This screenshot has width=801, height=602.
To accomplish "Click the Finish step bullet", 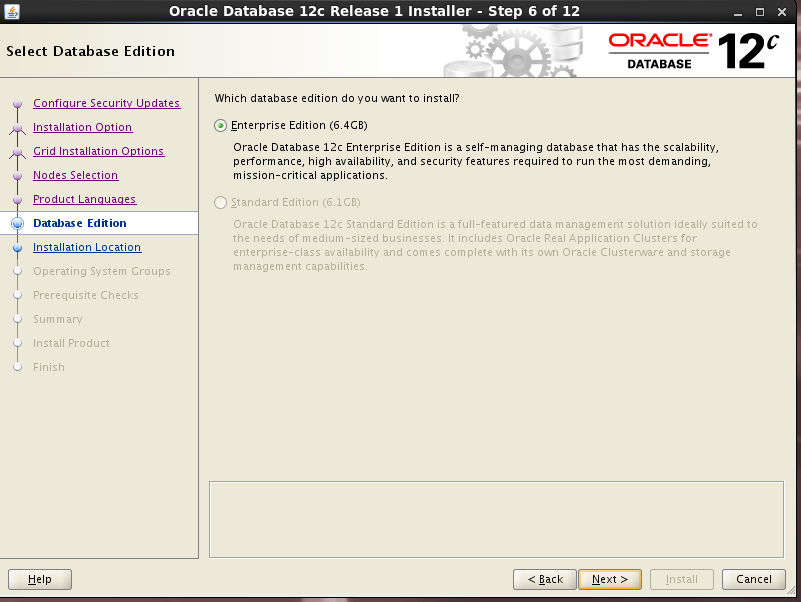I will click(17, 367).
